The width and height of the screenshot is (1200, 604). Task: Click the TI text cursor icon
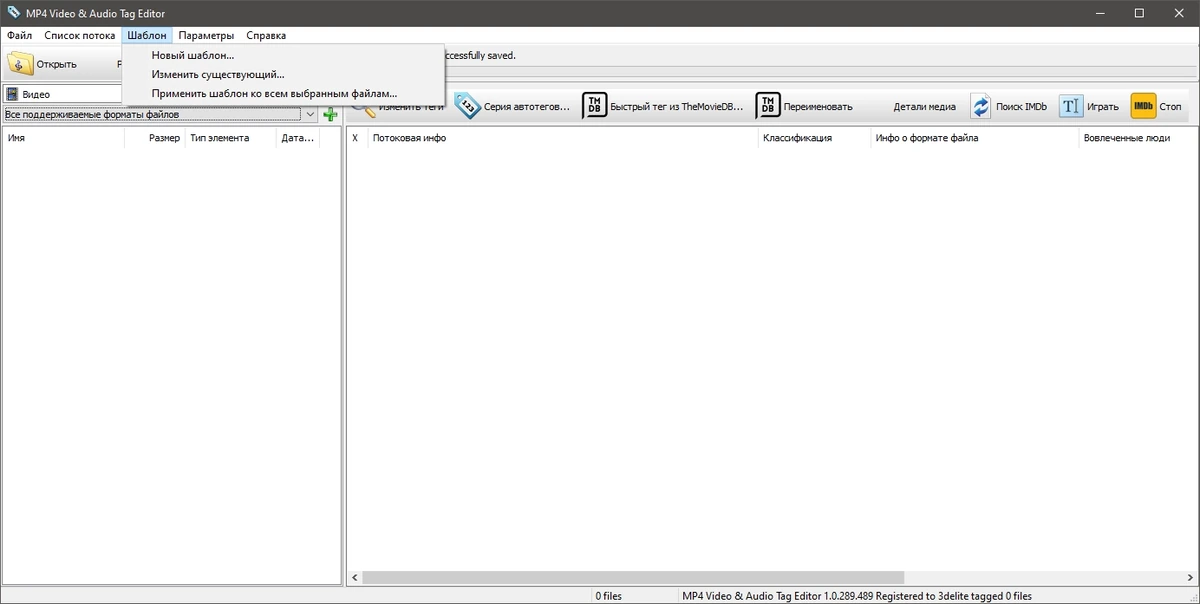pos(1071,106)
